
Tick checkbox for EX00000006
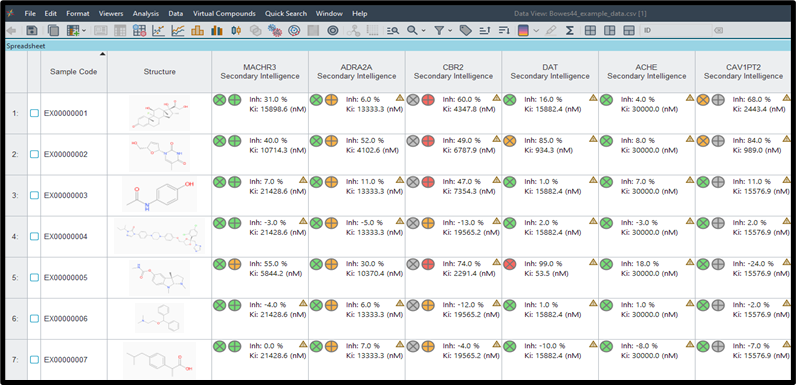pyautogui.click(x=34, y=319)
